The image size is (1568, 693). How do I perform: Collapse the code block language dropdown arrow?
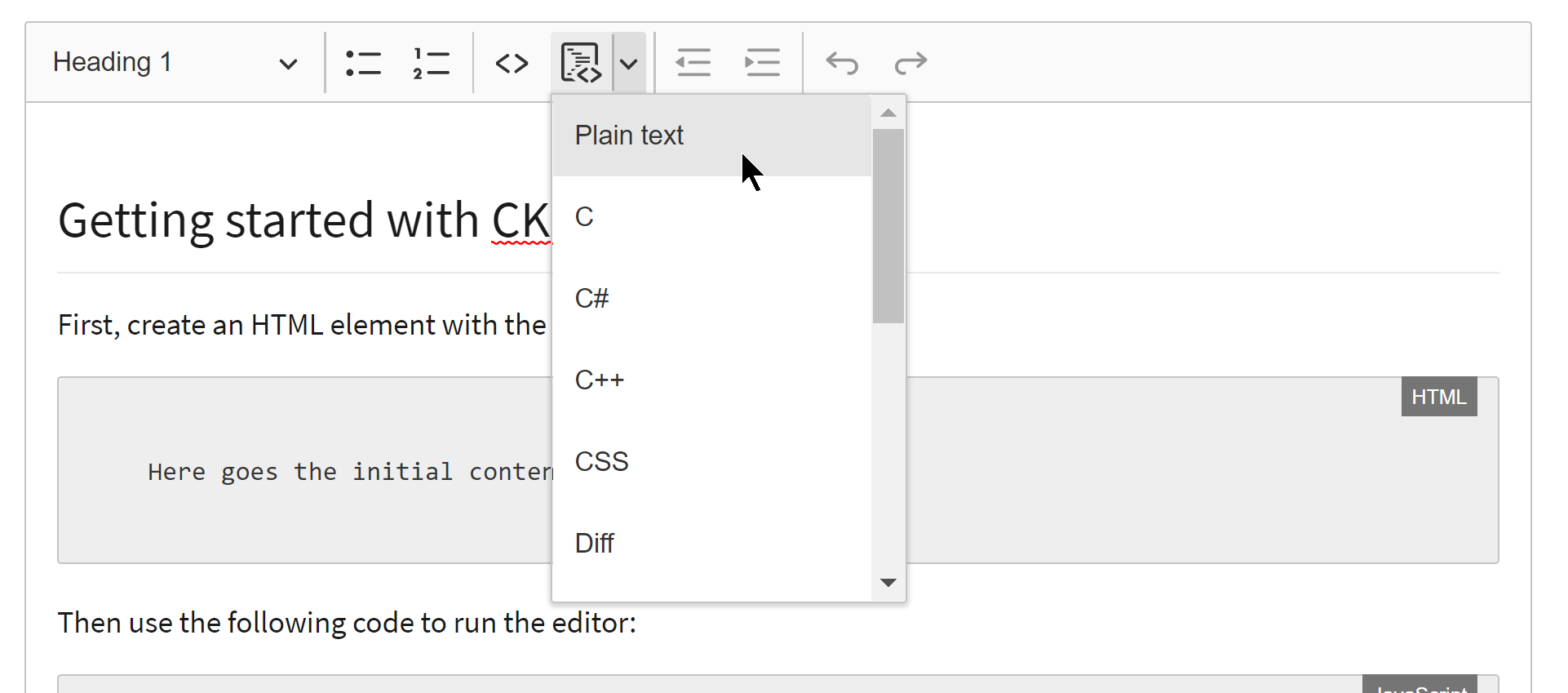[x=629, y=63]
